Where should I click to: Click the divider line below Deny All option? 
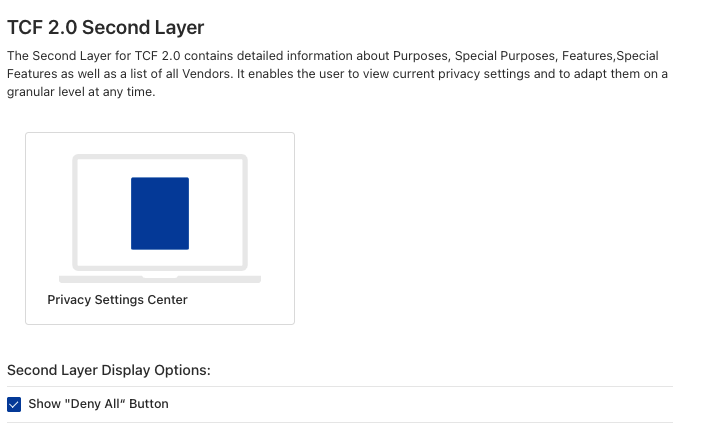pos(340,422)
